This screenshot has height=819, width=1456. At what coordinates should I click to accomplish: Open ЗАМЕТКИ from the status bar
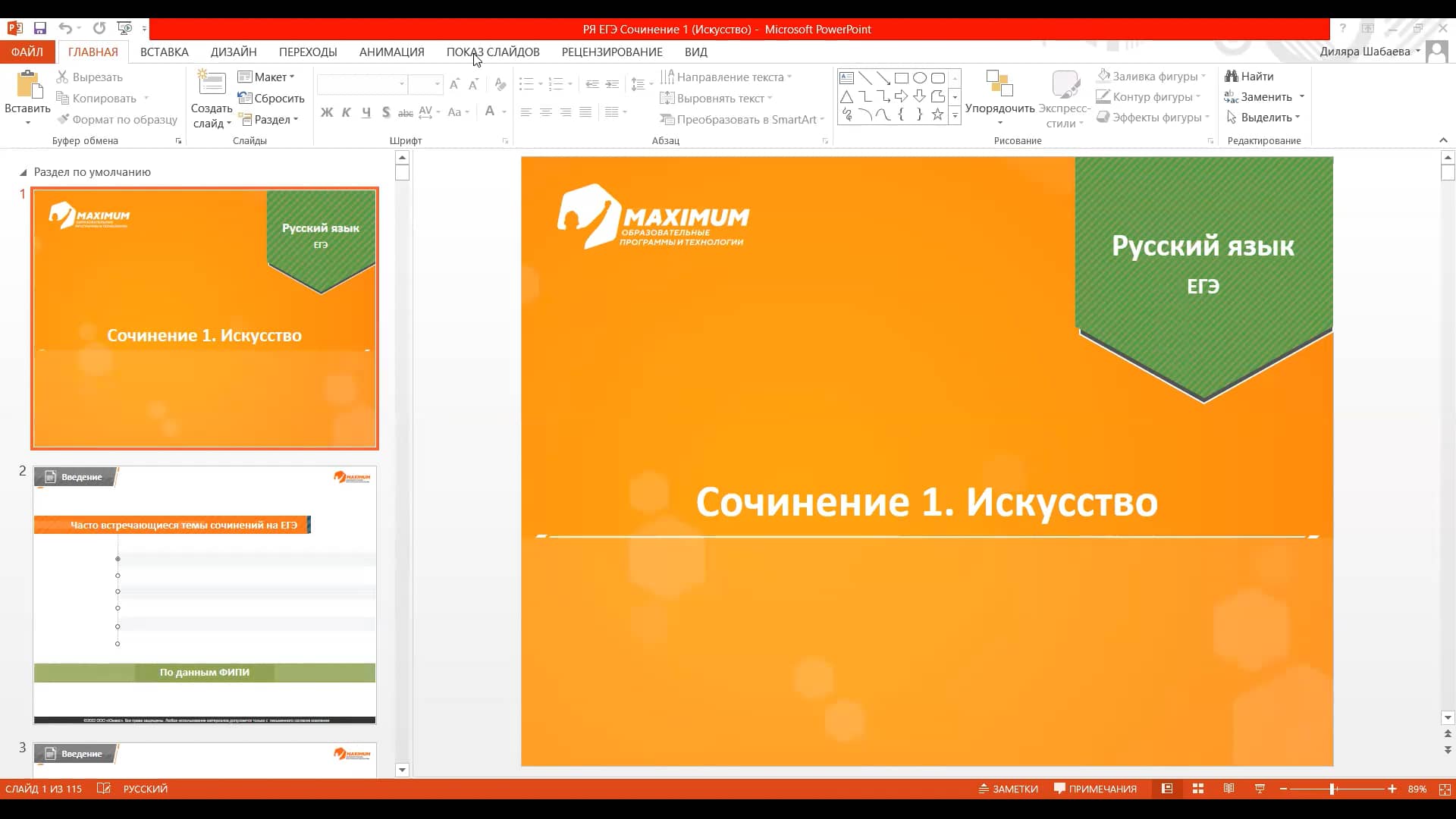tap(1009, 789)
